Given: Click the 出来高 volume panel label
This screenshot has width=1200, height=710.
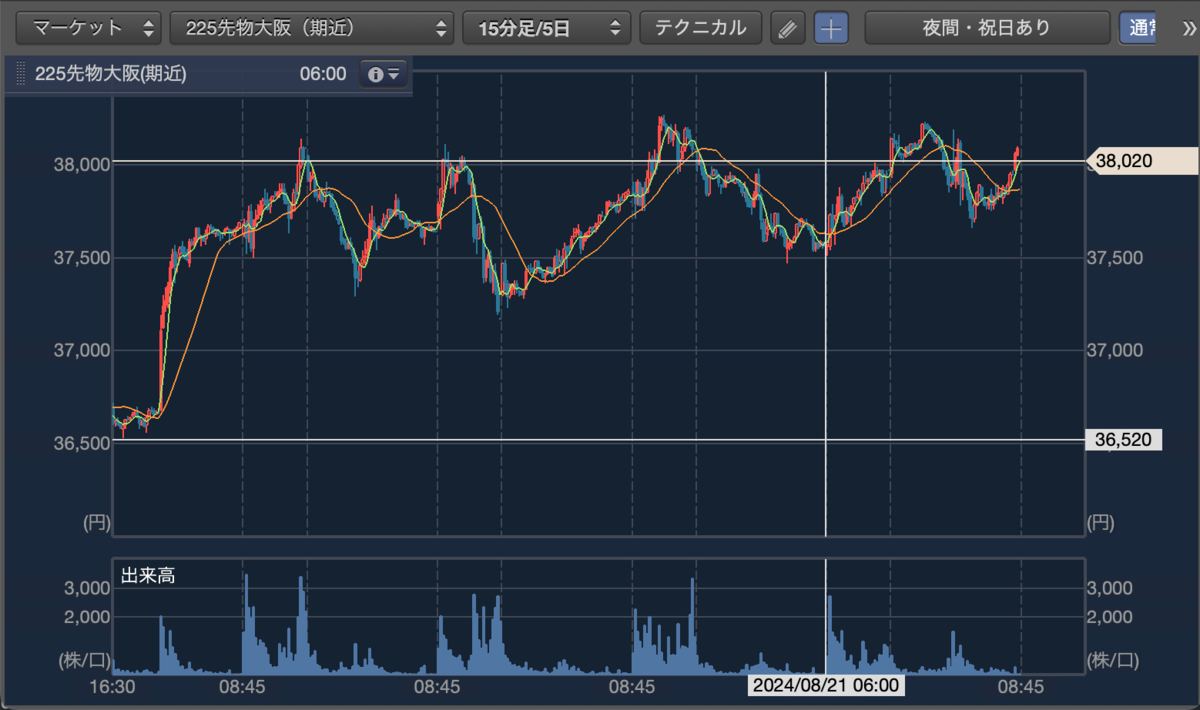Looking at the screenshot, I should [x=148, y=575].
